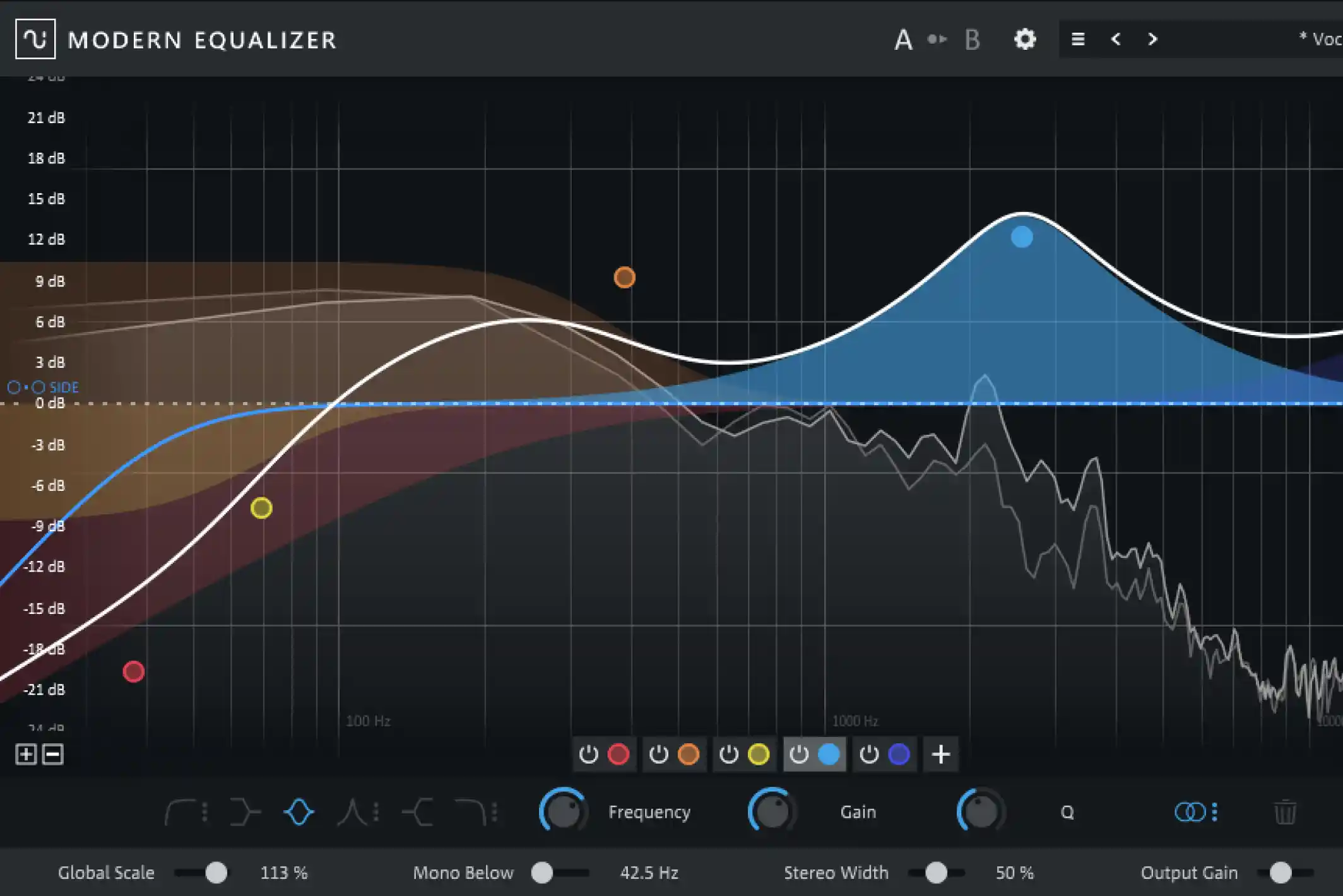Viewport: 1343px width, 896px height.
Task: Select the dark blue band color dot
Action: coord(899,754)
